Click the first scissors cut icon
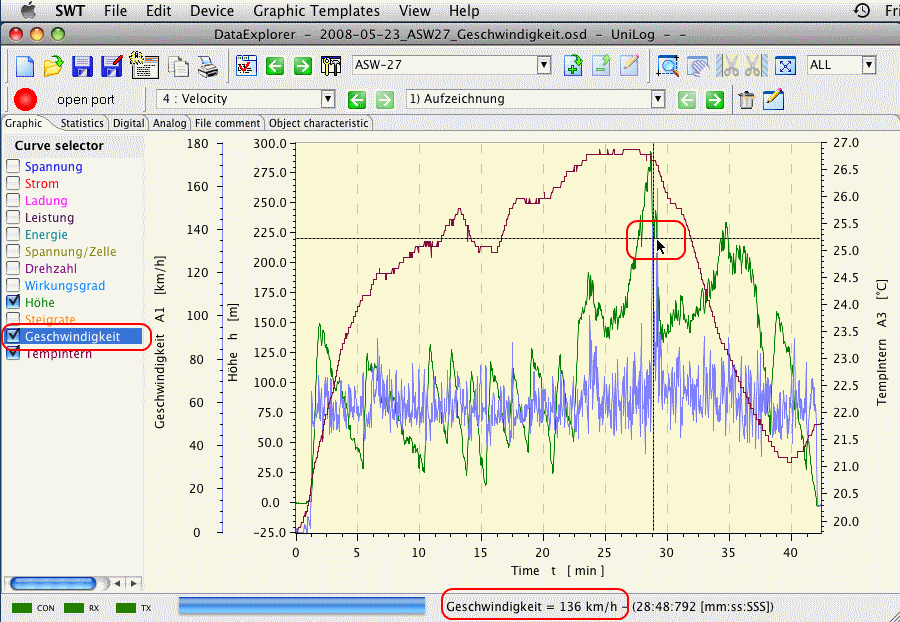Viewport: 900px width, 622px height. 727,66
